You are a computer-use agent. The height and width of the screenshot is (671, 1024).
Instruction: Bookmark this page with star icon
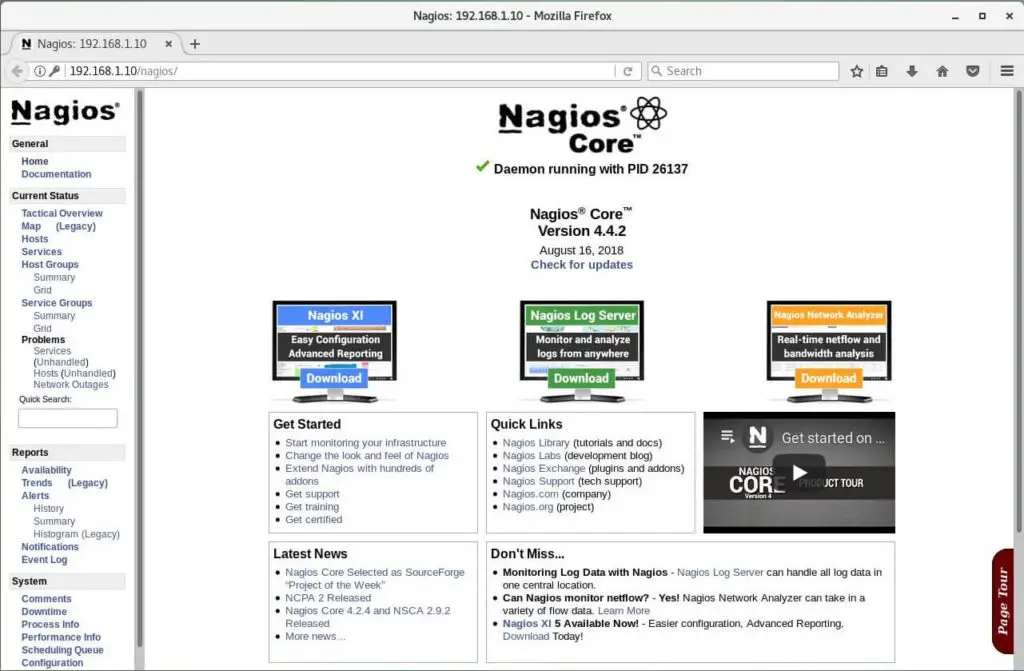coord(857,71)
